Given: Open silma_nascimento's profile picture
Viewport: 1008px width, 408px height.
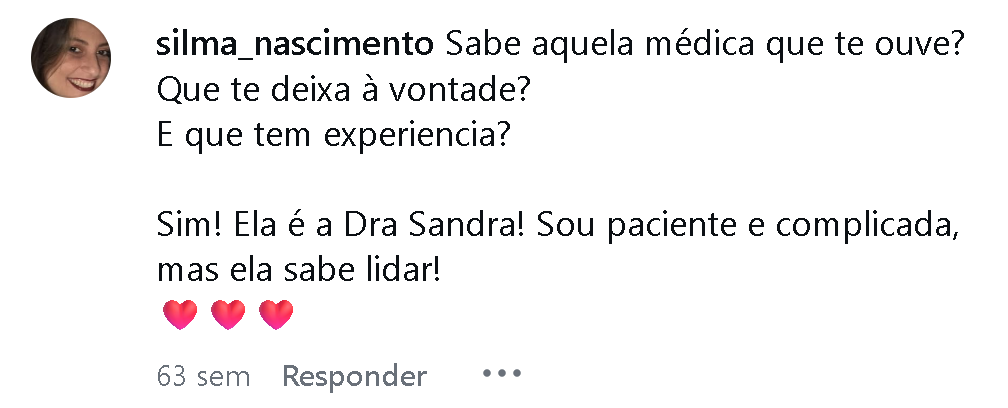Looking at the screenshot, I should click(71, 58).
